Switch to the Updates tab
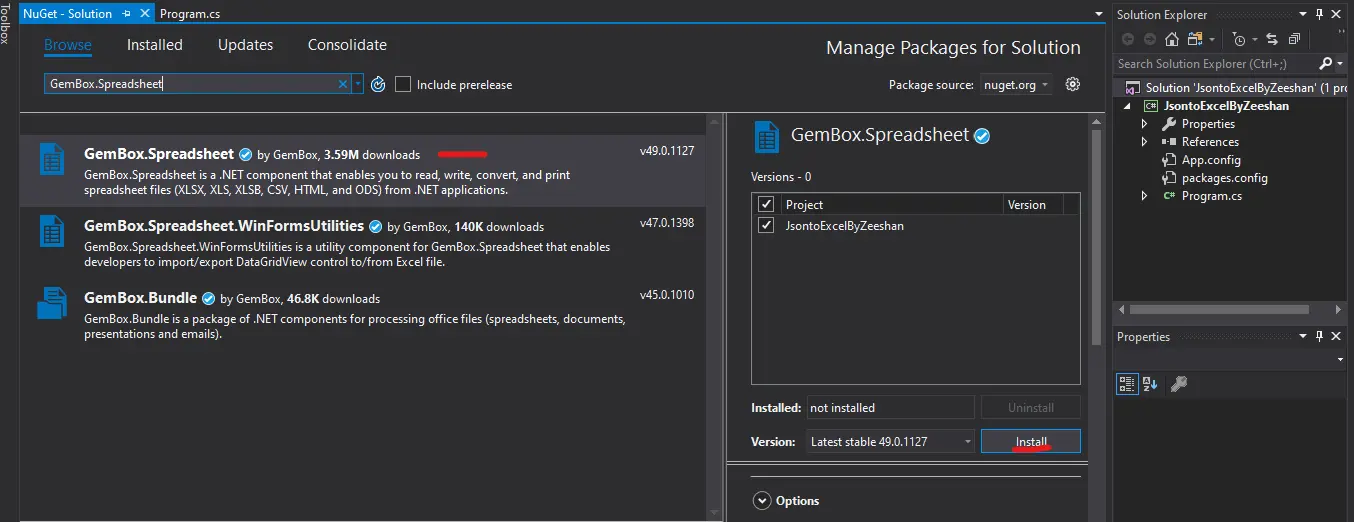This screenshot has width=1354, height=522. coord(246,45)
